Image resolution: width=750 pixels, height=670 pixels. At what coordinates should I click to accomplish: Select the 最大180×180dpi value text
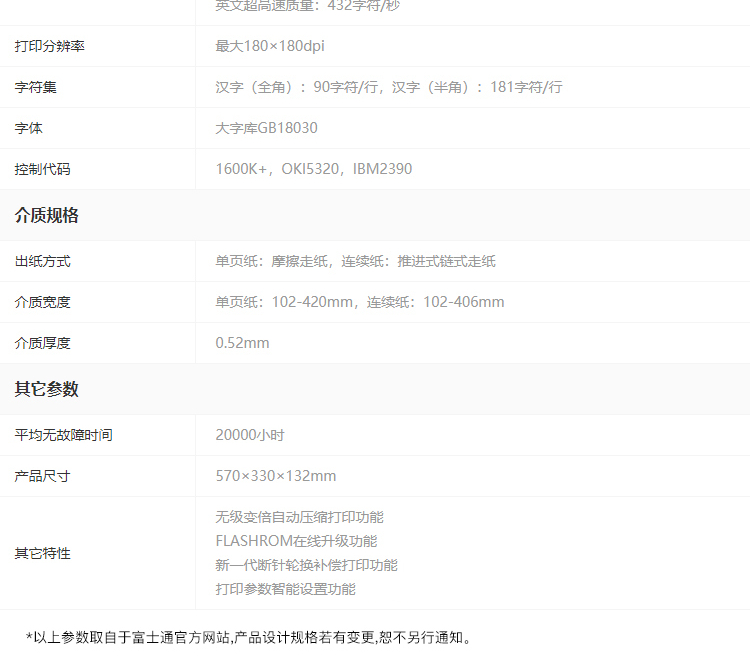[x=269, y=46]
